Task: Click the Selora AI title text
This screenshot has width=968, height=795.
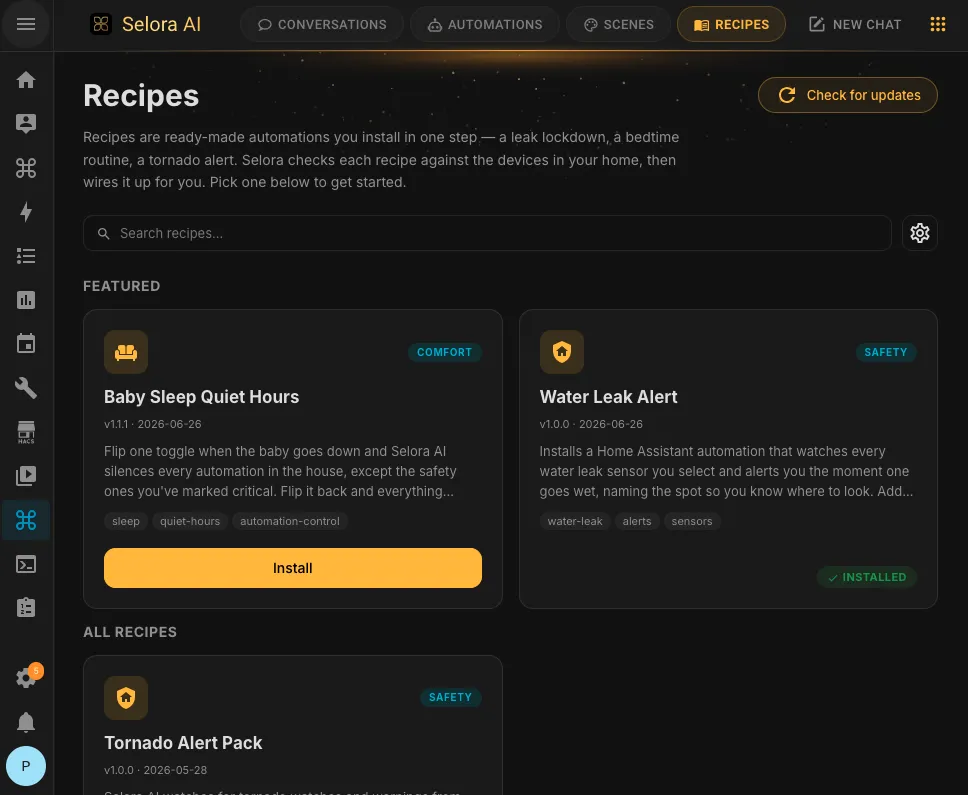Action: tap(161, 24)
